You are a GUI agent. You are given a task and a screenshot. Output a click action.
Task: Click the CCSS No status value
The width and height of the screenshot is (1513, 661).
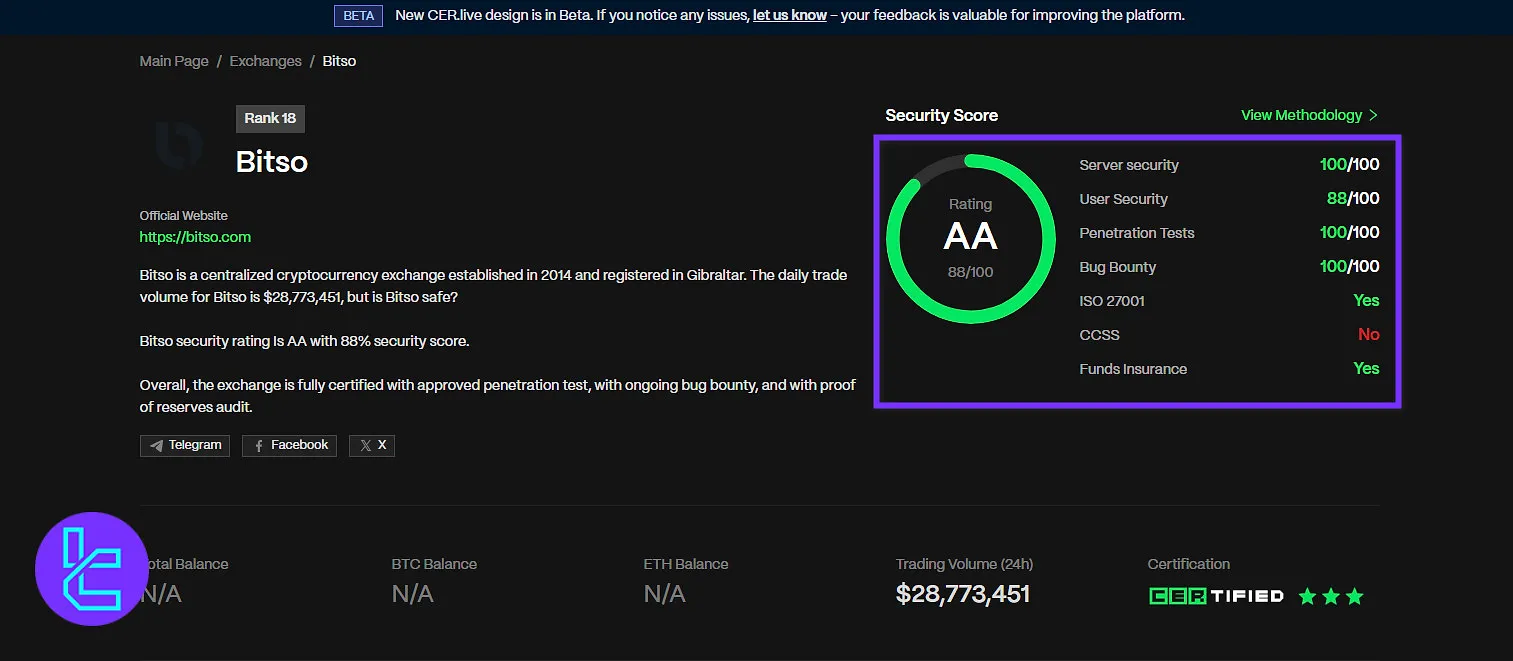(x=1368, y=334)
